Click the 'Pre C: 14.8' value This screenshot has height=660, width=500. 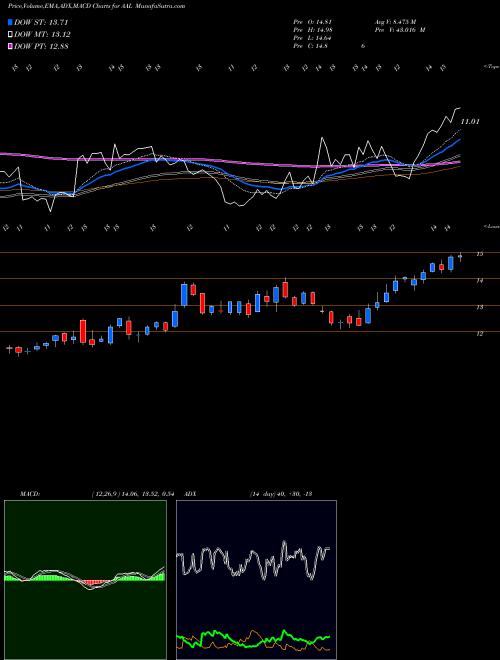point(313,46)
